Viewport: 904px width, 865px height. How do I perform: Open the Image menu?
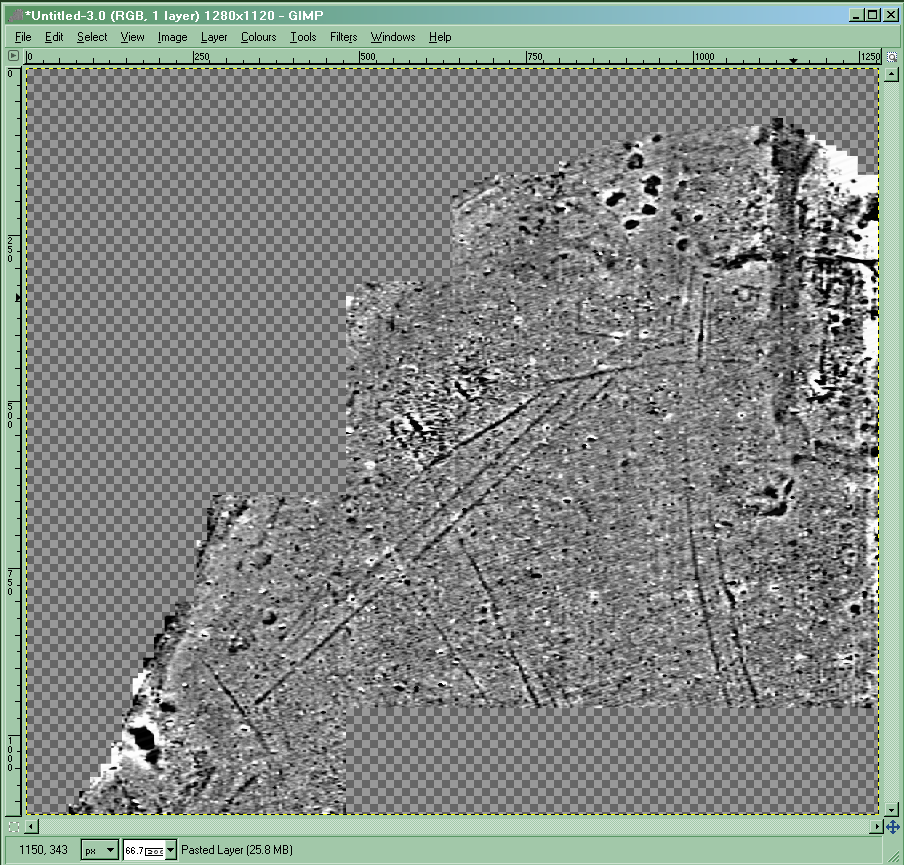point(172,37)
